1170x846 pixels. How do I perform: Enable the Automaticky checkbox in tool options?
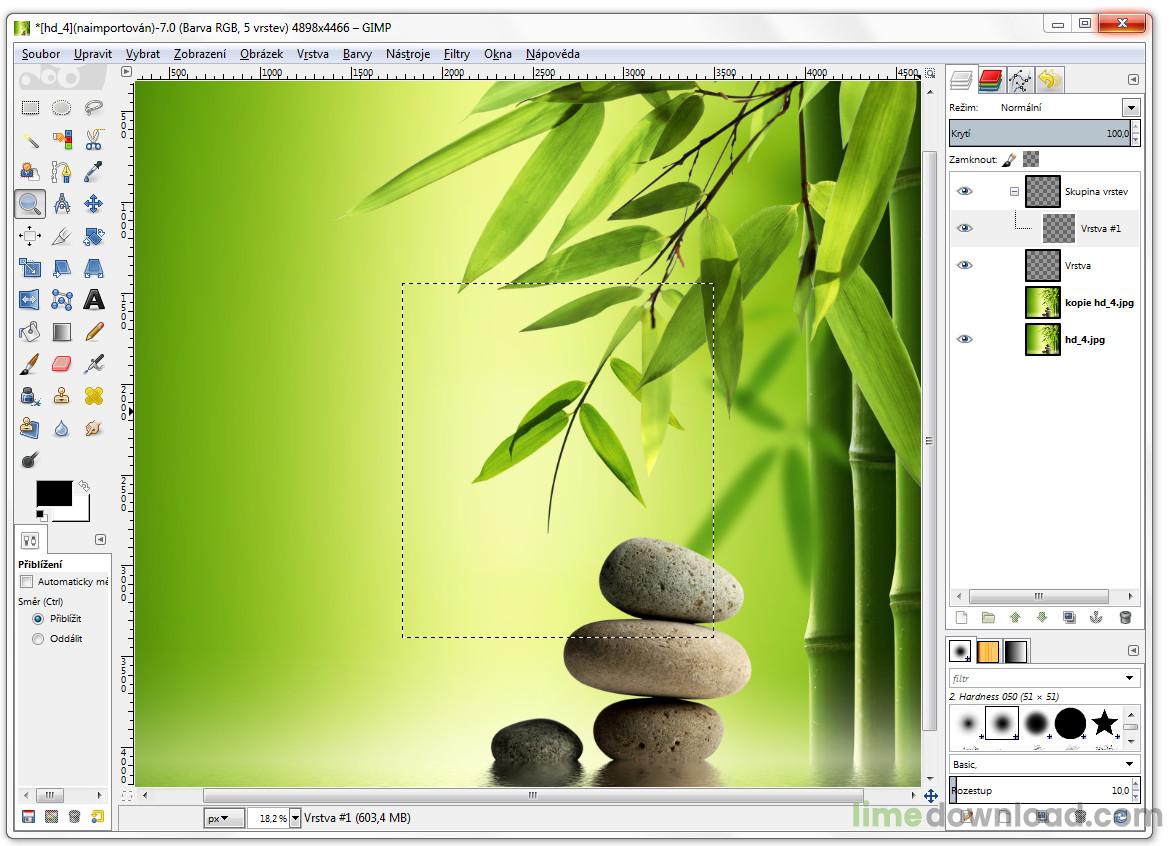coord(27,581)
